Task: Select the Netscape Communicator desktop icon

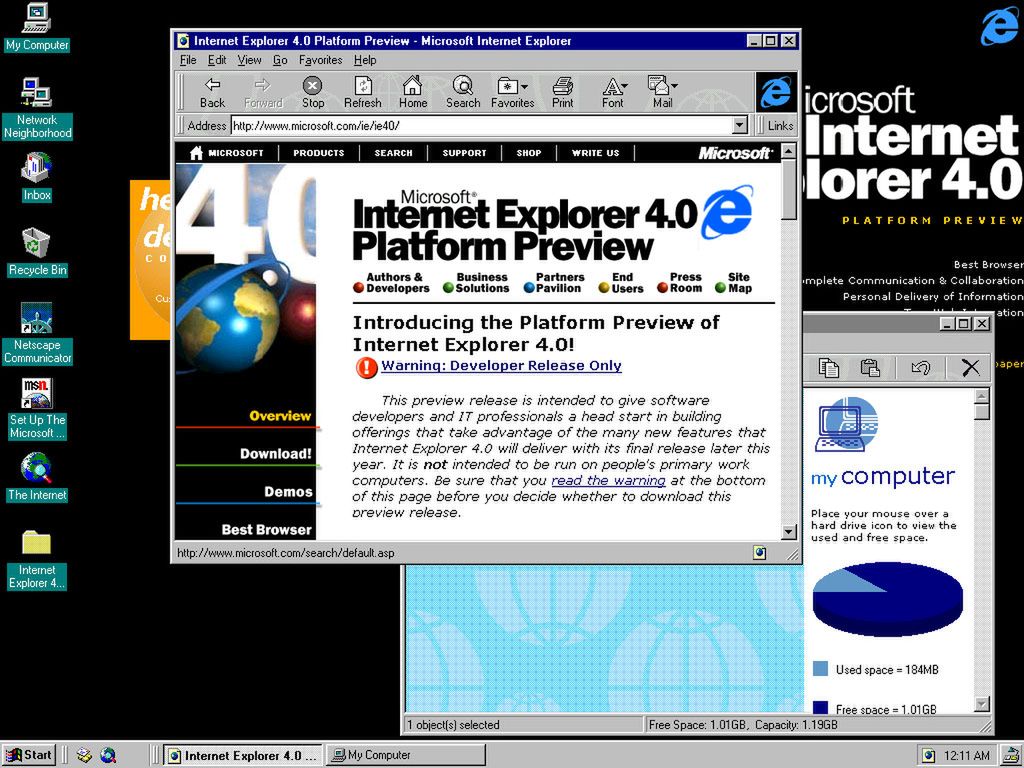Action: (x=37, y=333)
